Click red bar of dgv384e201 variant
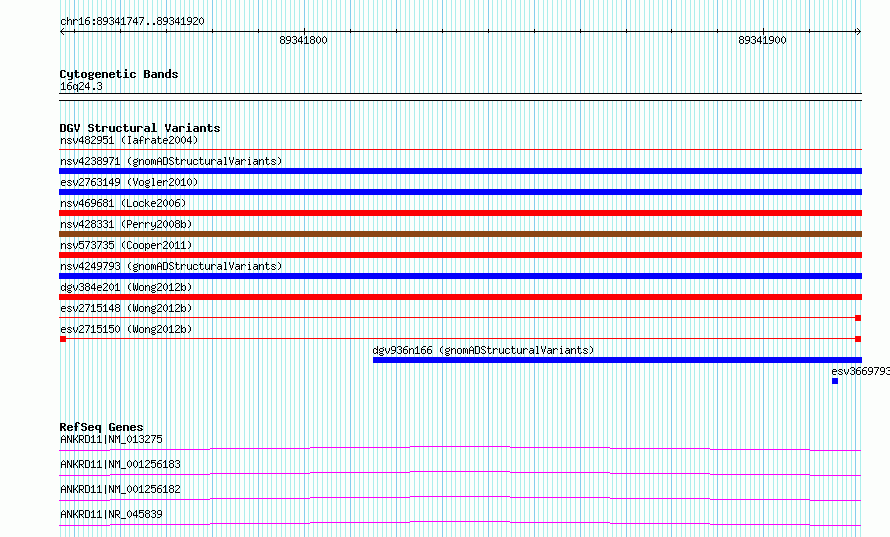The image size is (890, 537). [x=460, y=297]
